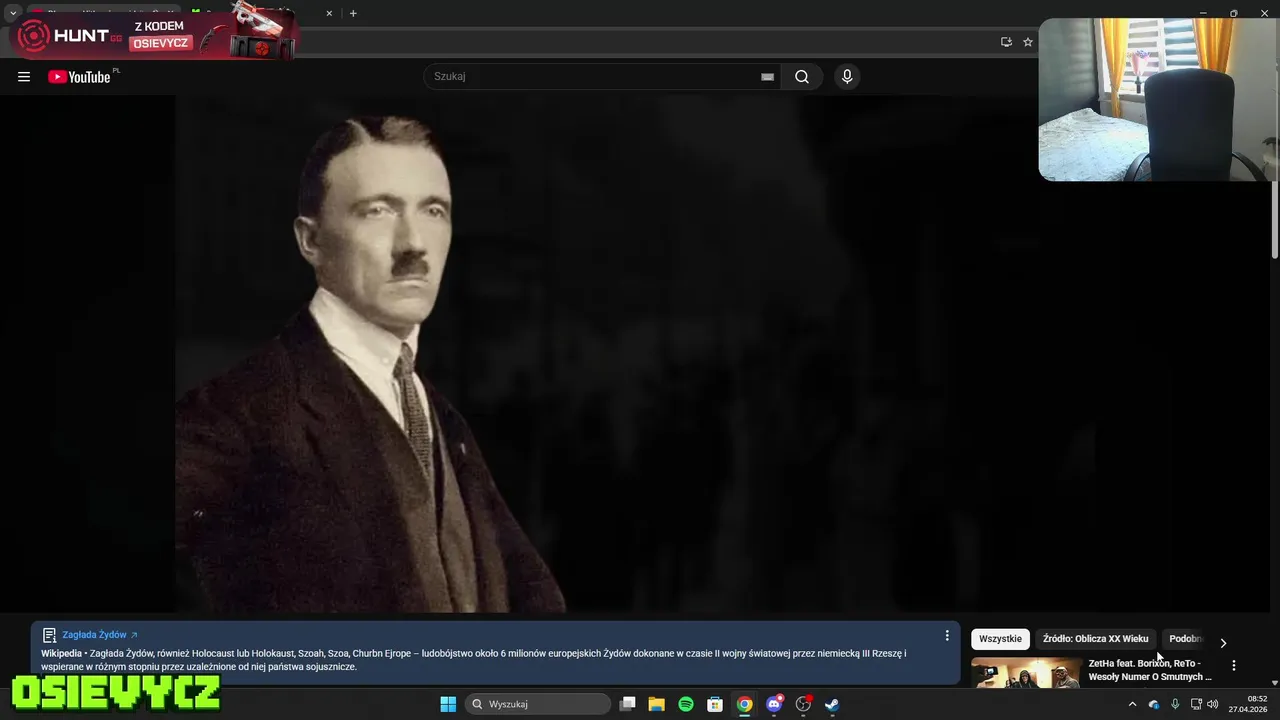Start voice search with the microphone icon
1280x720 pixels.
[847, 77]
